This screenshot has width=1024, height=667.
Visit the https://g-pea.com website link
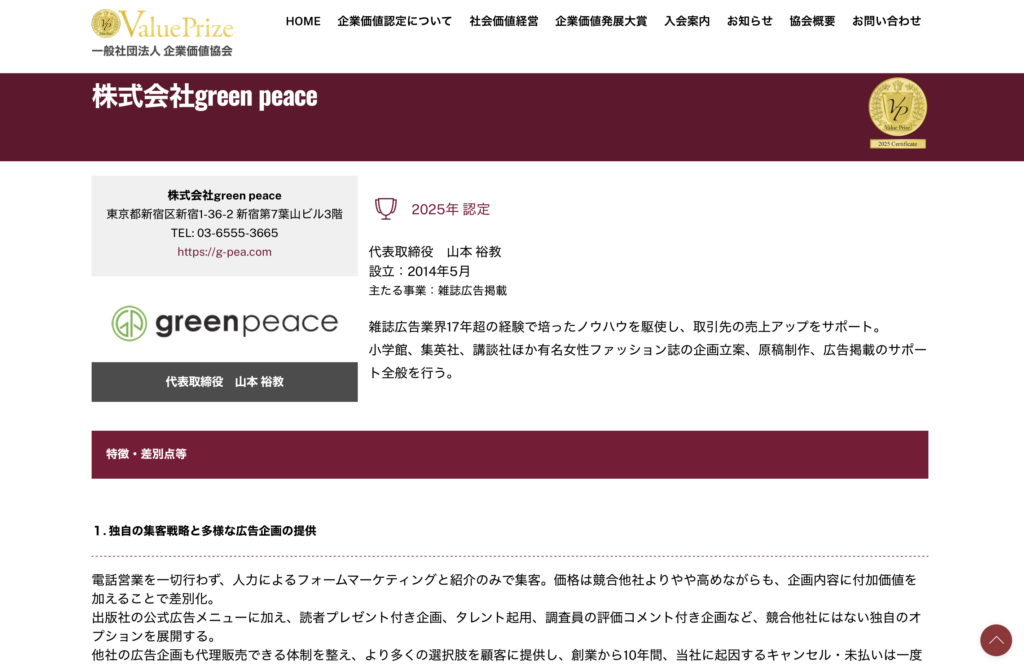(224, 252)
